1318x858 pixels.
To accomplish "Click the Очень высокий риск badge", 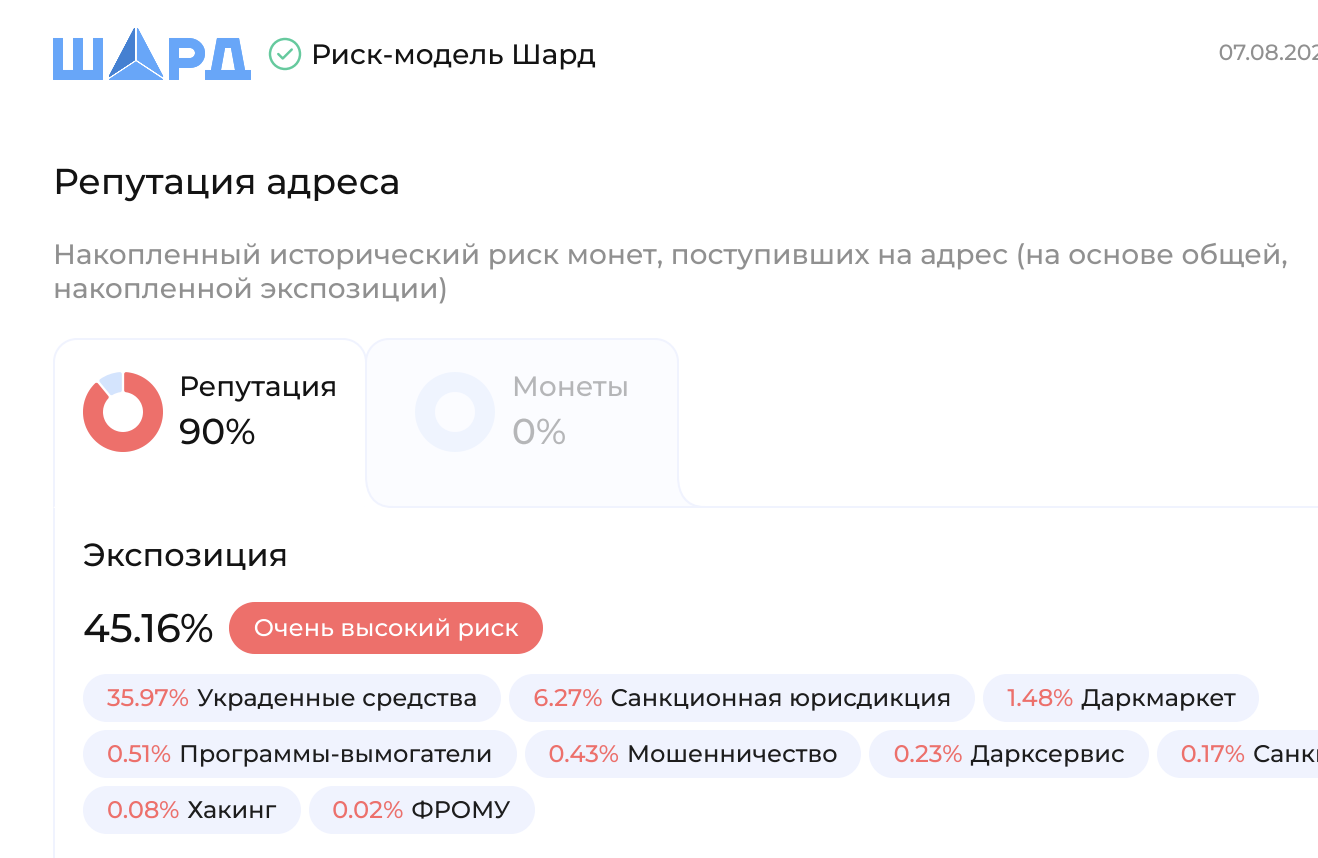I will 386,628.
